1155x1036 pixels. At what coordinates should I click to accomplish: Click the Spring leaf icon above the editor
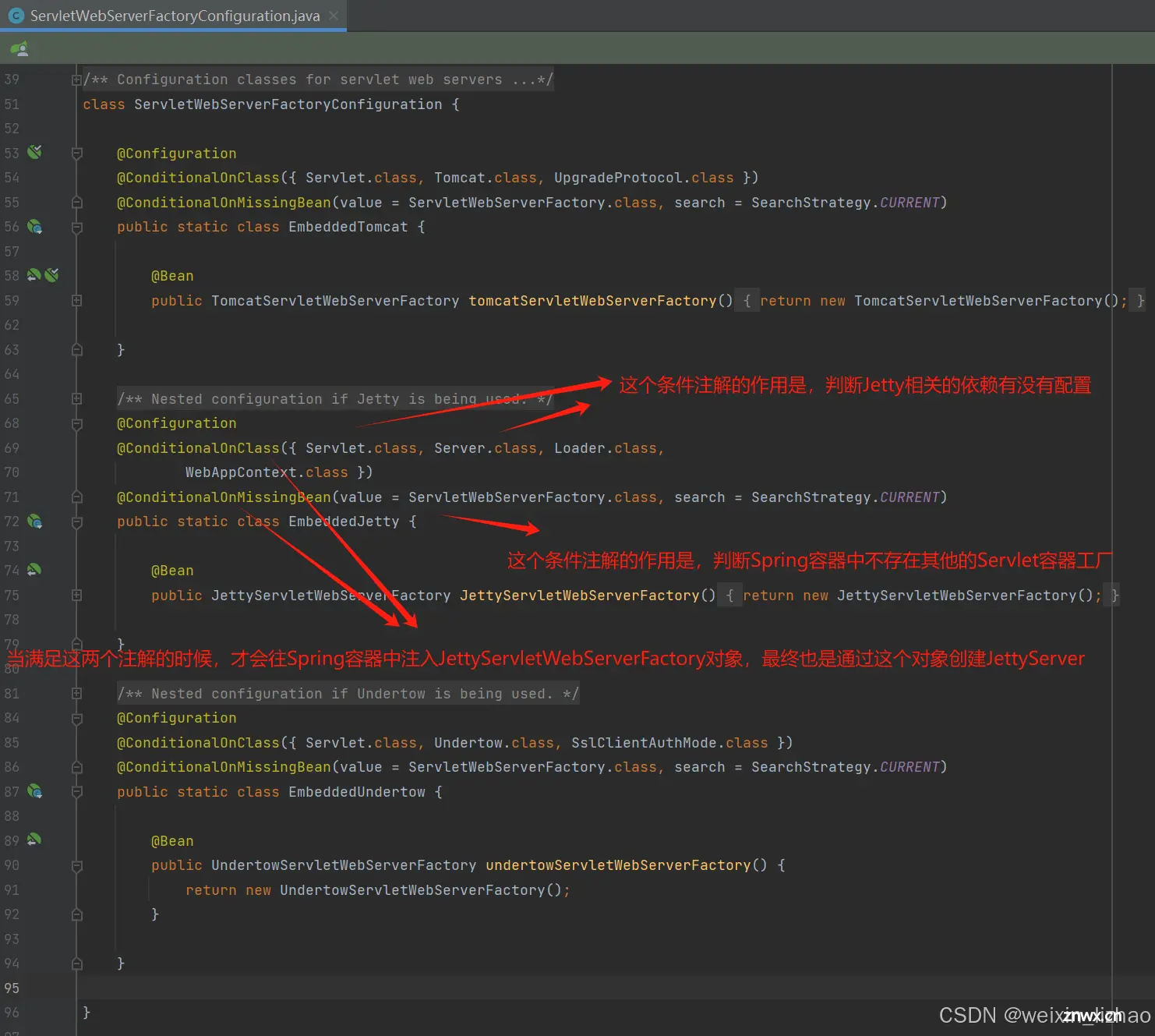tap(20, 49)
